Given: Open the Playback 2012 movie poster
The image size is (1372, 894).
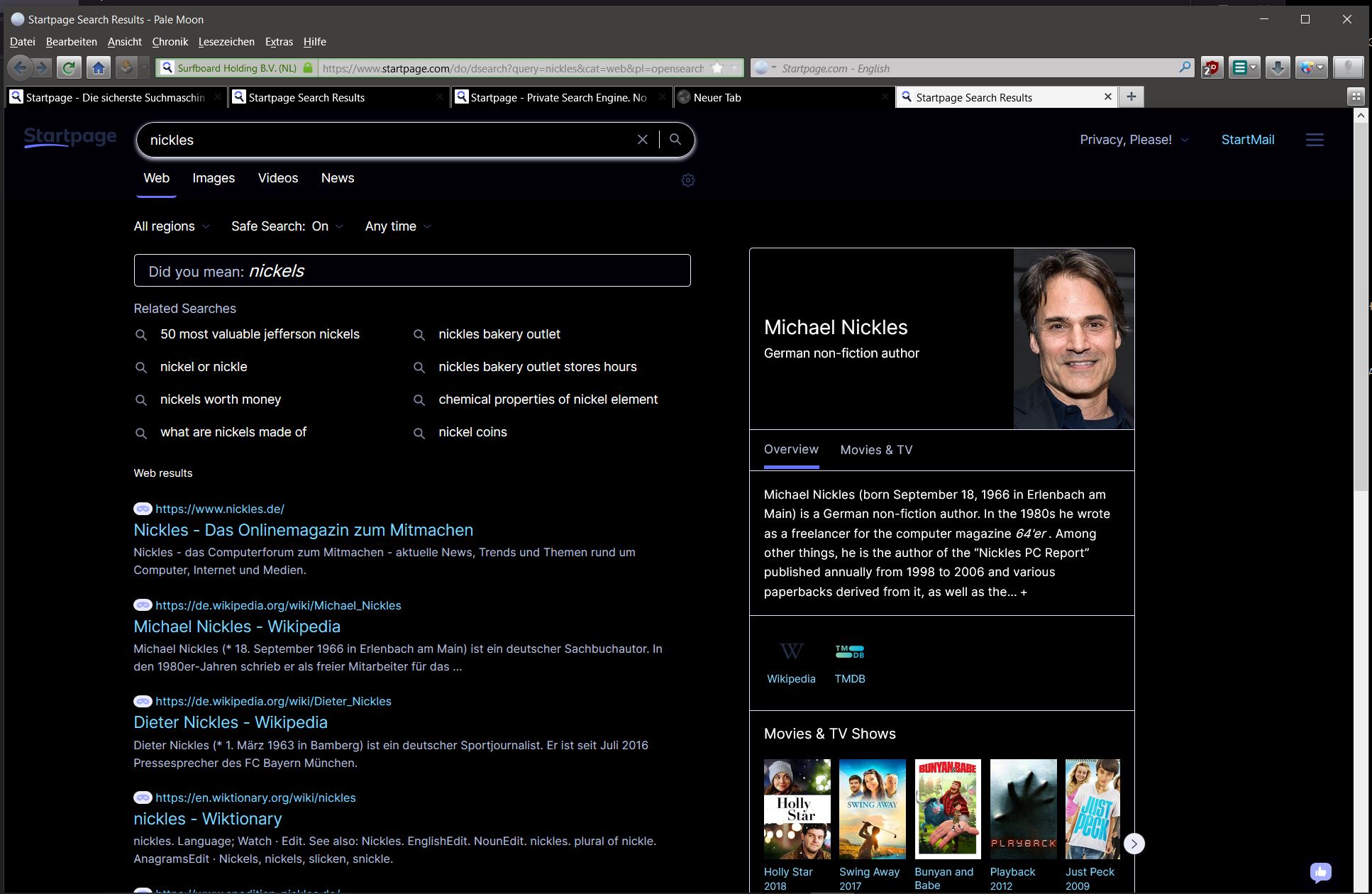Looking at the screenshot, I should [1023, 809].
